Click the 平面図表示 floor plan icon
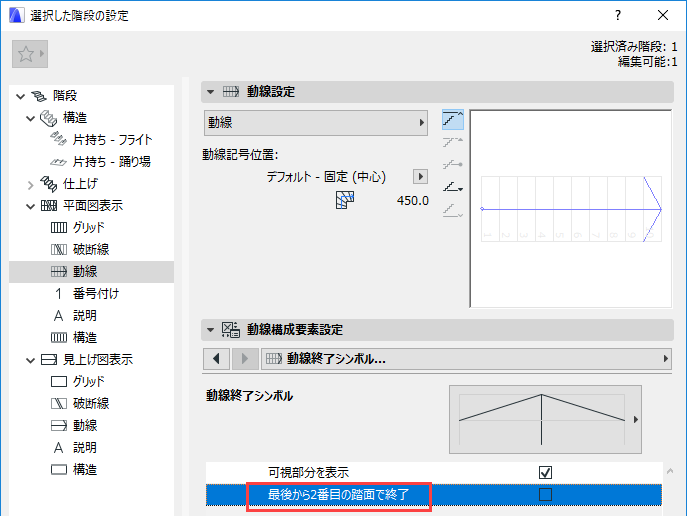The height and width of the screenshot is (516, 687). coord(49,205)
